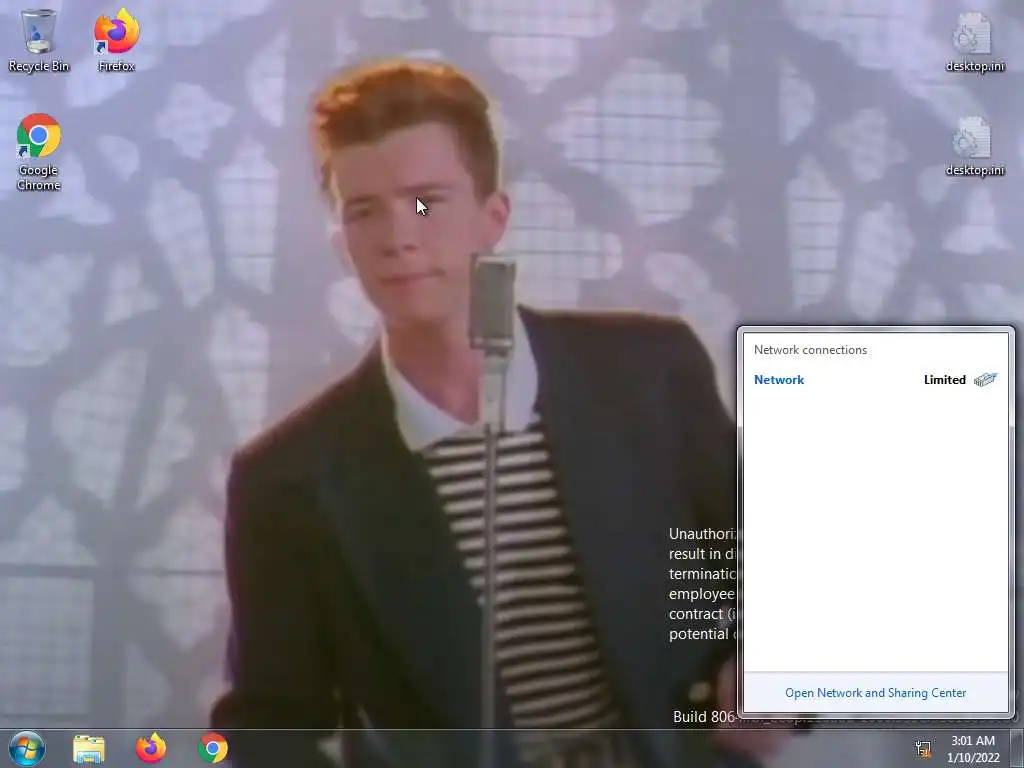Viewport: 1024px width, 768px height.
Task: Click the Network connections heading
Action: [x=810, y=350]
